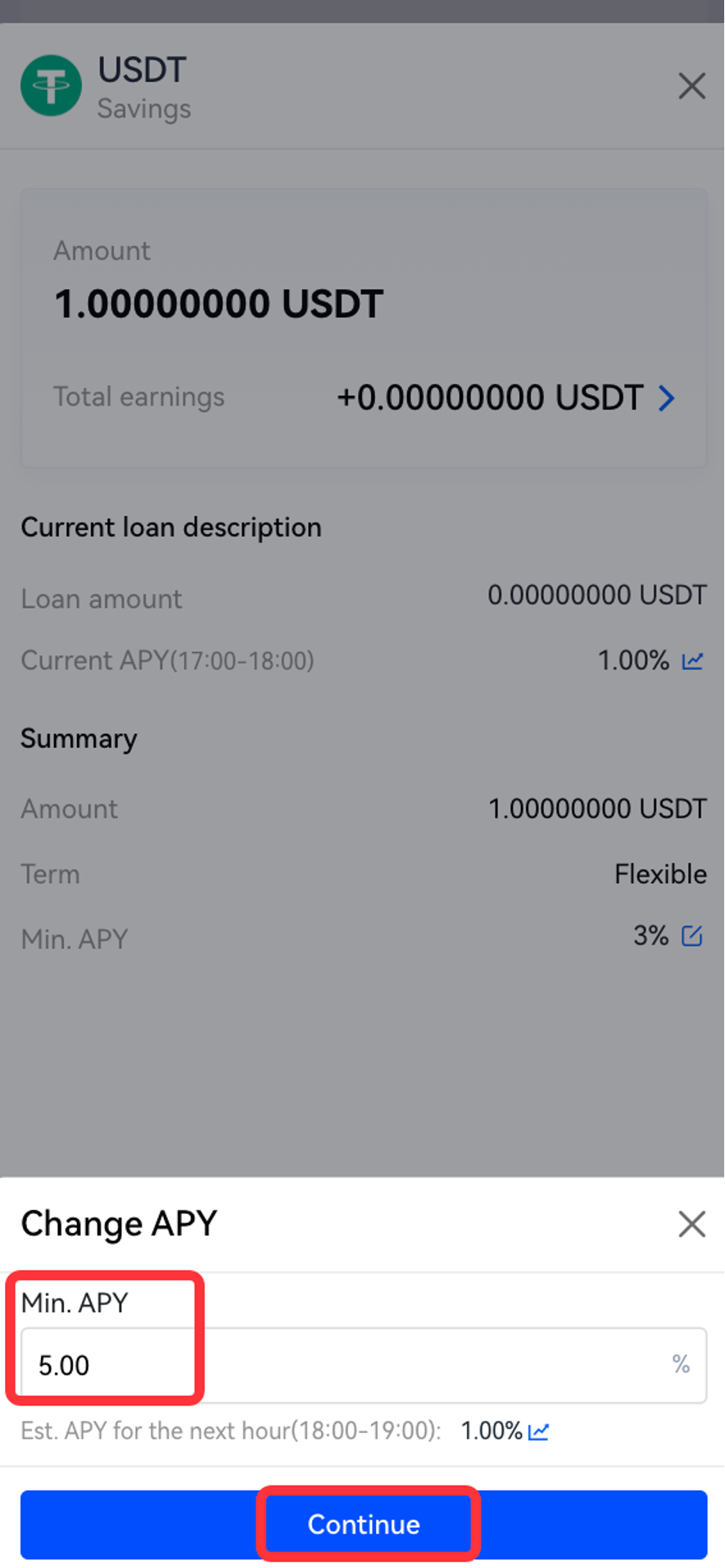Close the Change APY dialog
The height and width of the screenshot is (1568, 725).
[x=691, y=1224]
